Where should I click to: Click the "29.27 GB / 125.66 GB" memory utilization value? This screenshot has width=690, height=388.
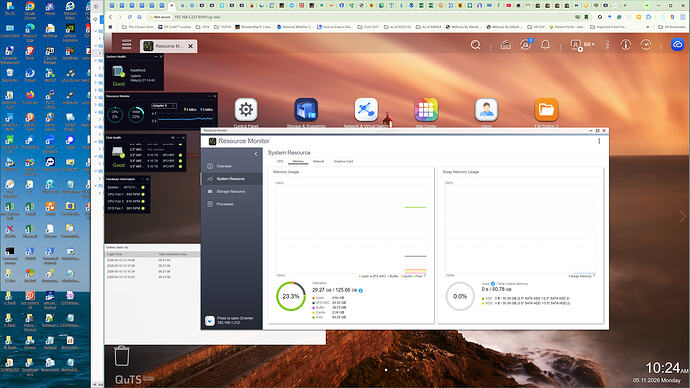(x=334, y=290)
